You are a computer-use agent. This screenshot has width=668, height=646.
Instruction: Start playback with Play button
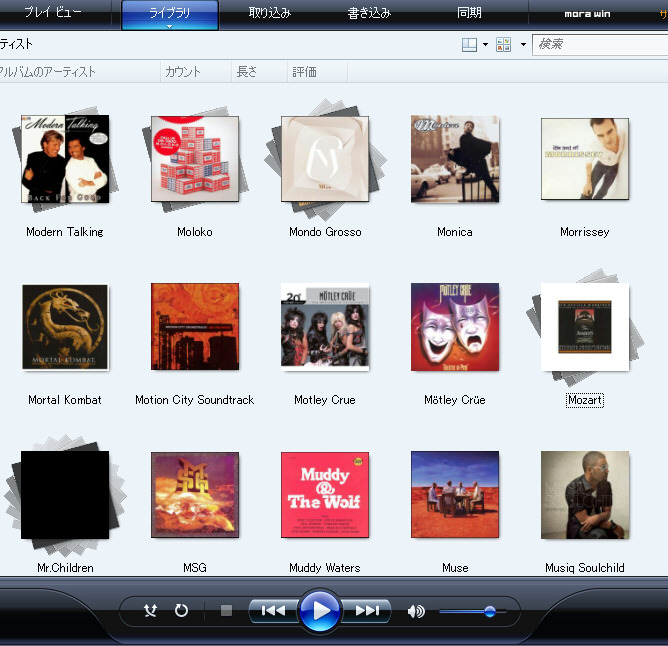coord(320,611)
